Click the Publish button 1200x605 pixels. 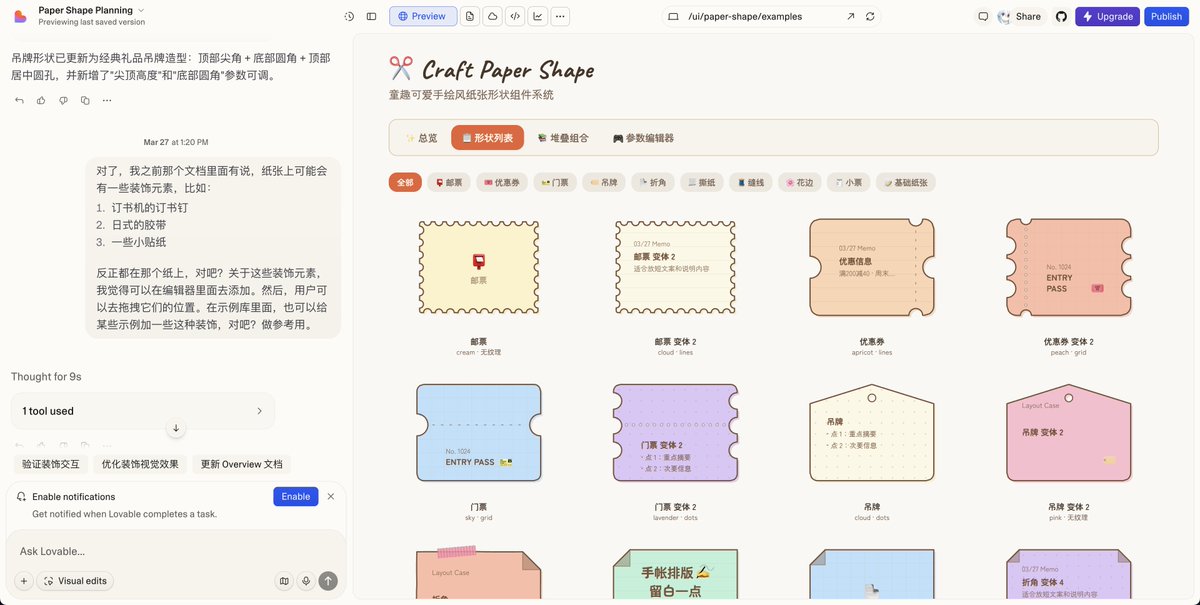(x=1166, y=16)
